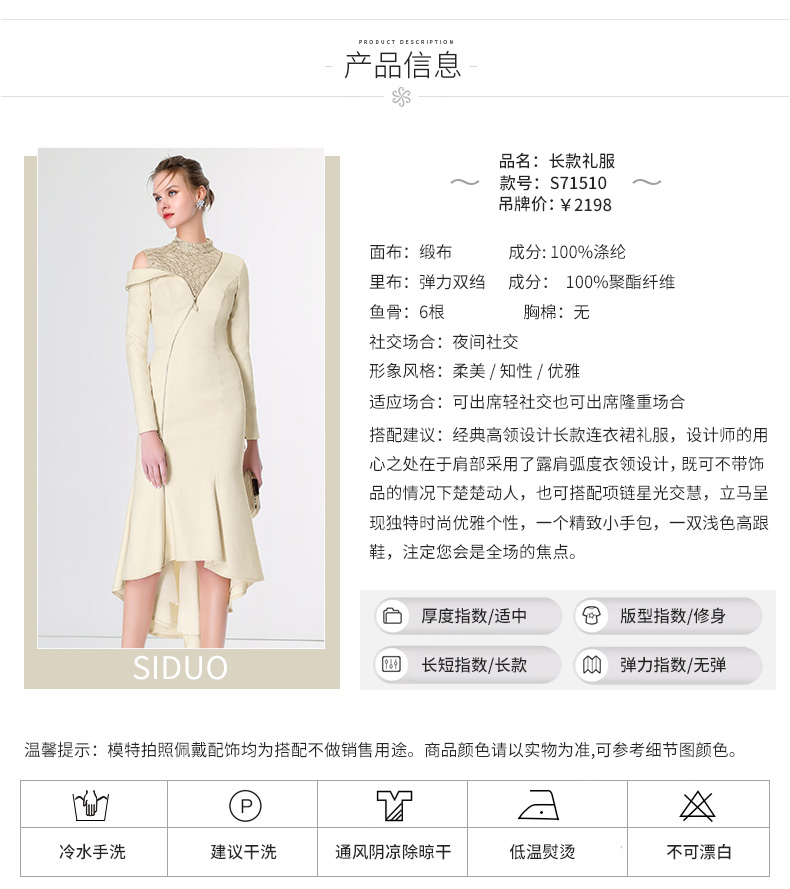Select the 厚度指数/适中 pill
The height and width of the screenshot is (889, 790).
click(x=468, y=616)
